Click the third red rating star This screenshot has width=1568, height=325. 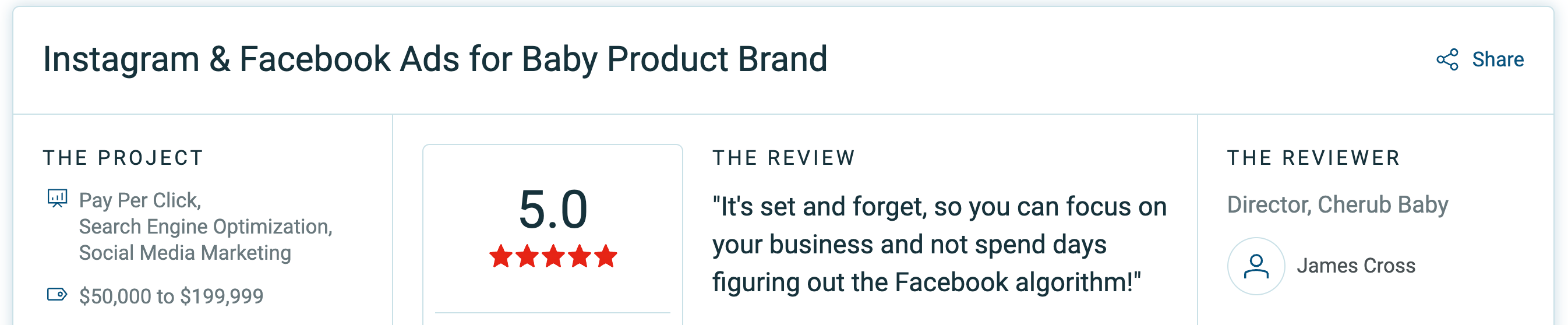coord(553,256)
